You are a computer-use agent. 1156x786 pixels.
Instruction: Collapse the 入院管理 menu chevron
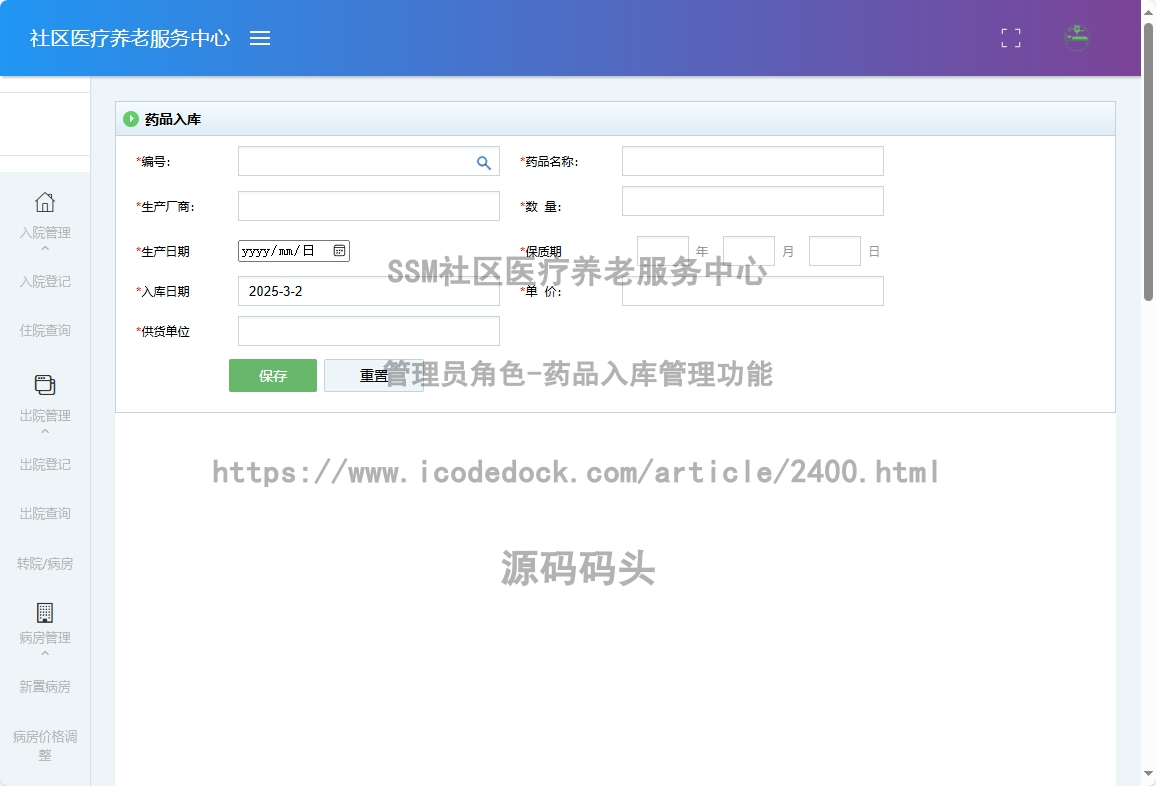pyautogui.click(x=45, y=249)
